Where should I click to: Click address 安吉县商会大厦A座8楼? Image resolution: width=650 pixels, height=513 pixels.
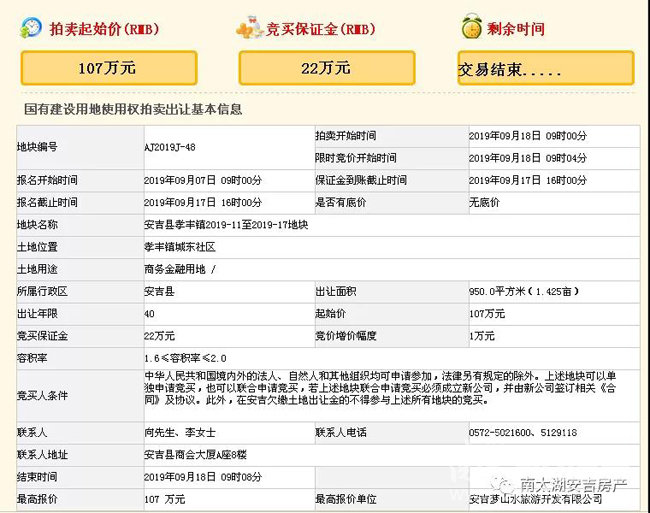pyautogui.click(x=195, y=455)
